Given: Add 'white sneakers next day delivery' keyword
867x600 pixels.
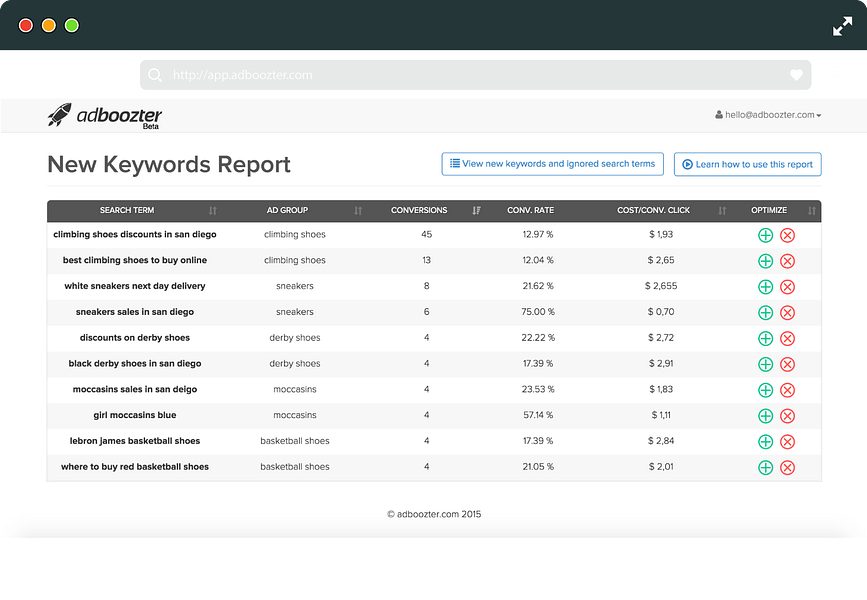Looking at the screenshot, I should tap(765, 287).
